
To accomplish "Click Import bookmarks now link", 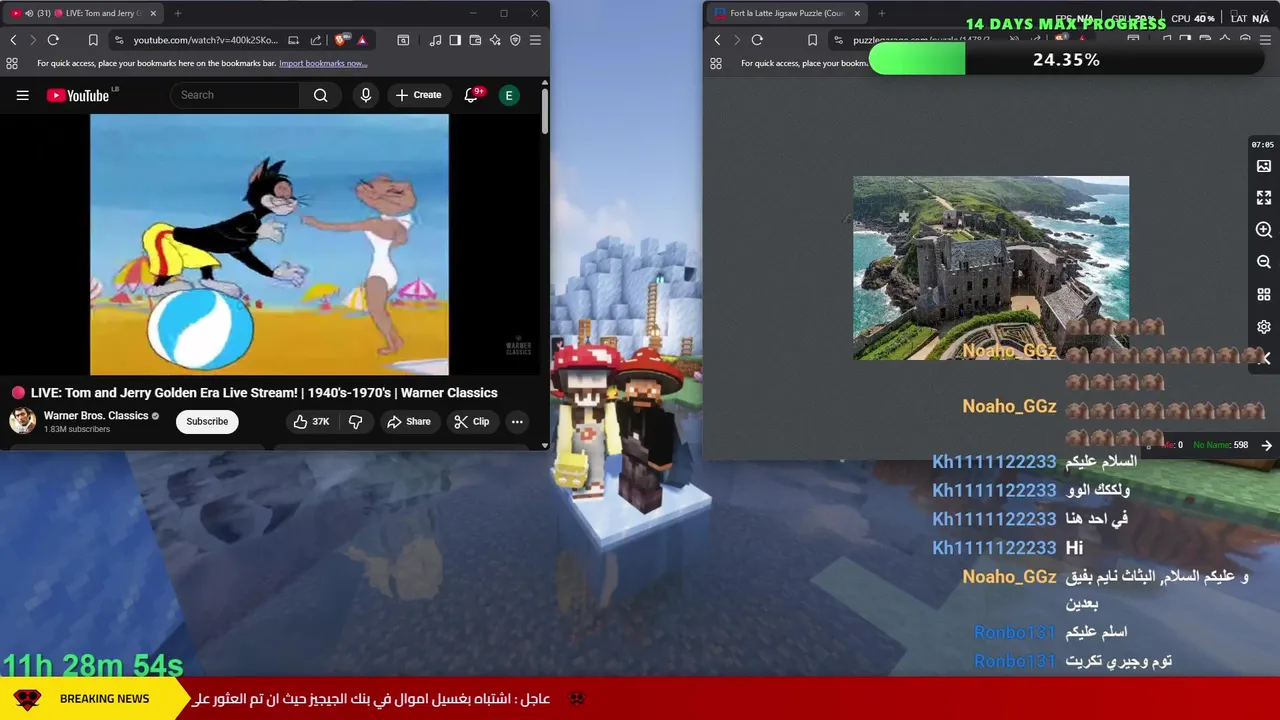I will (x=323, y=63).
